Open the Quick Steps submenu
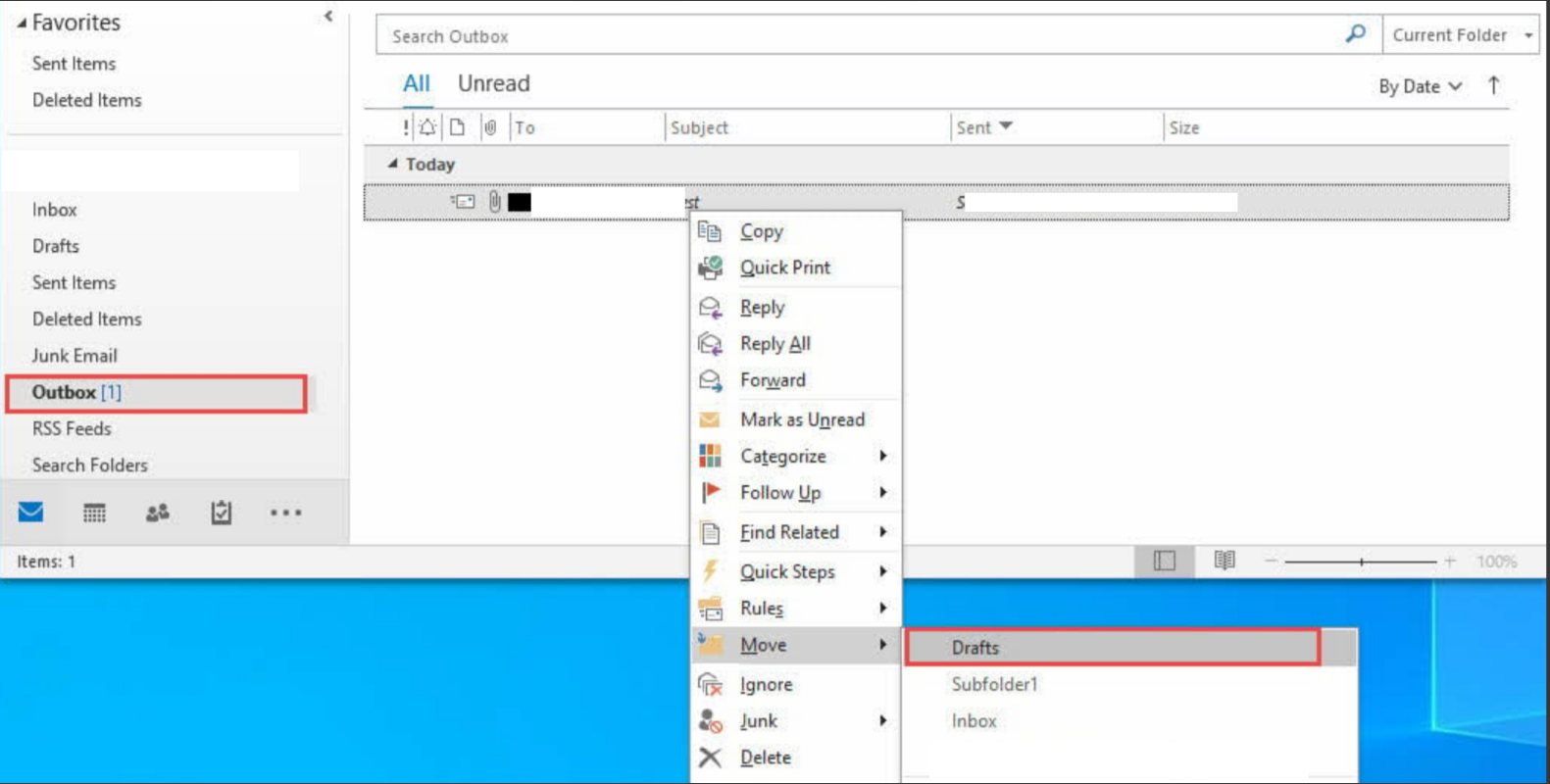This screenshot has width=1550, height=784. (796, 571)
